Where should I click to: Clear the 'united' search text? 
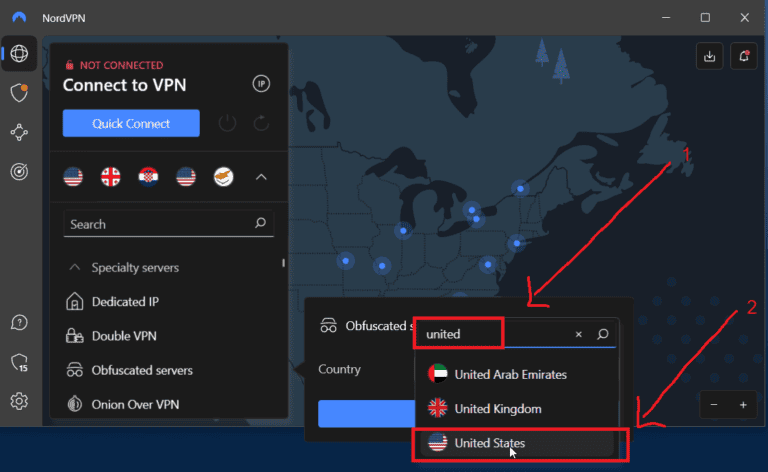(578, 334)
